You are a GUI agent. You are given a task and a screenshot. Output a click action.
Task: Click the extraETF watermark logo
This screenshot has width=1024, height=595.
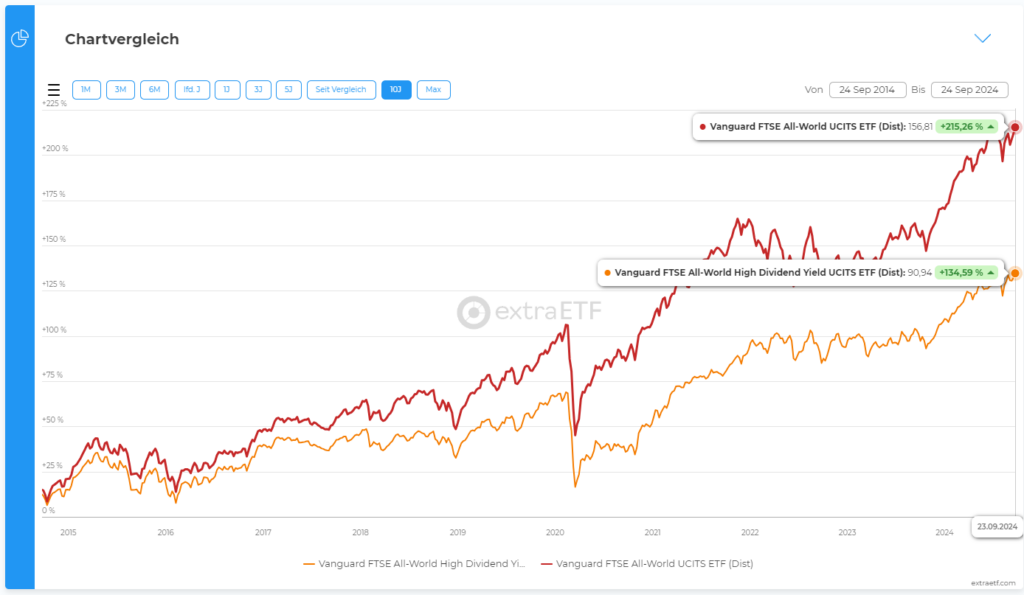529,312
